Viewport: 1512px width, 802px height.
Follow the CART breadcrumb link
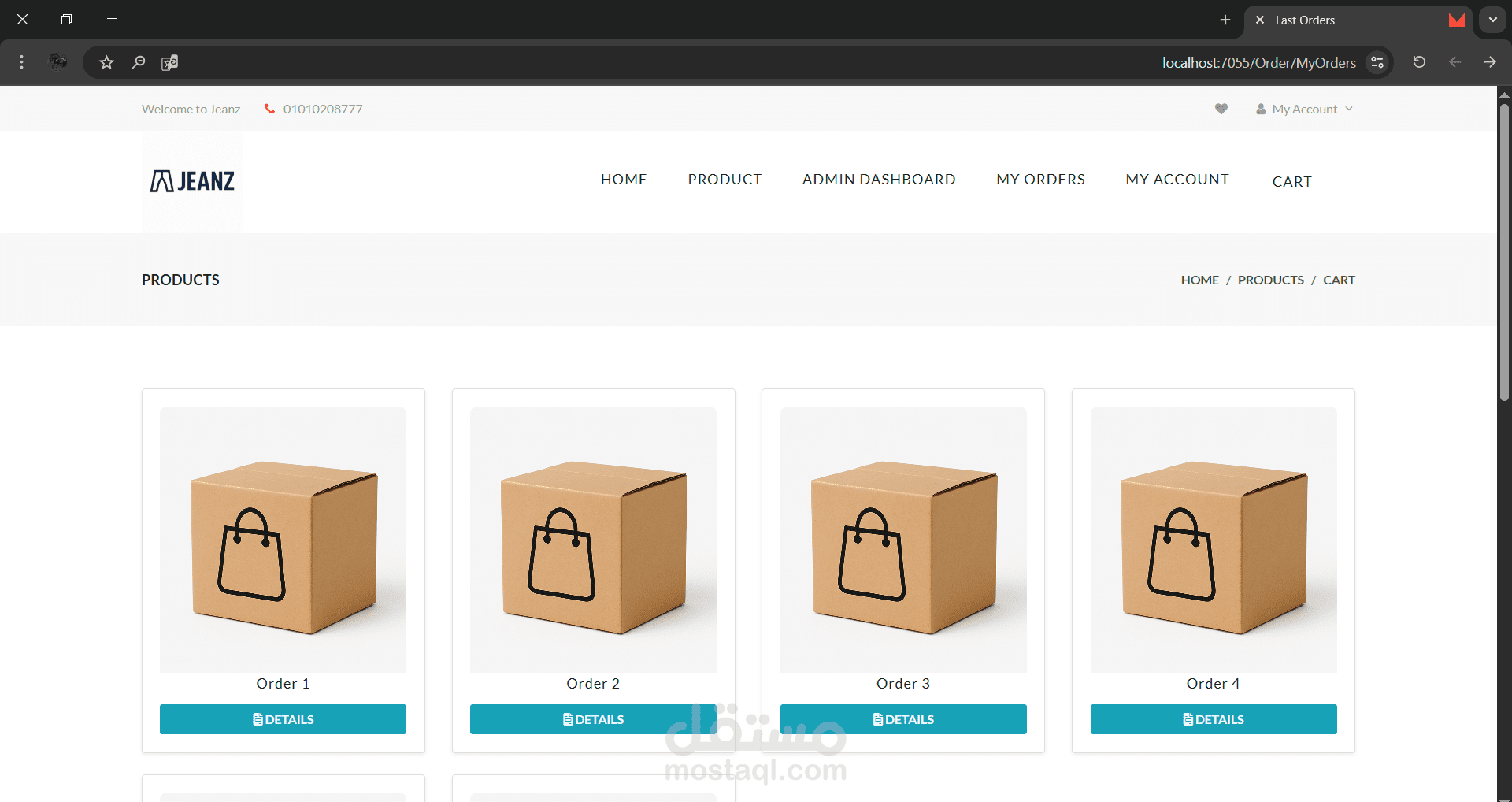click(x=1339, y=280)
